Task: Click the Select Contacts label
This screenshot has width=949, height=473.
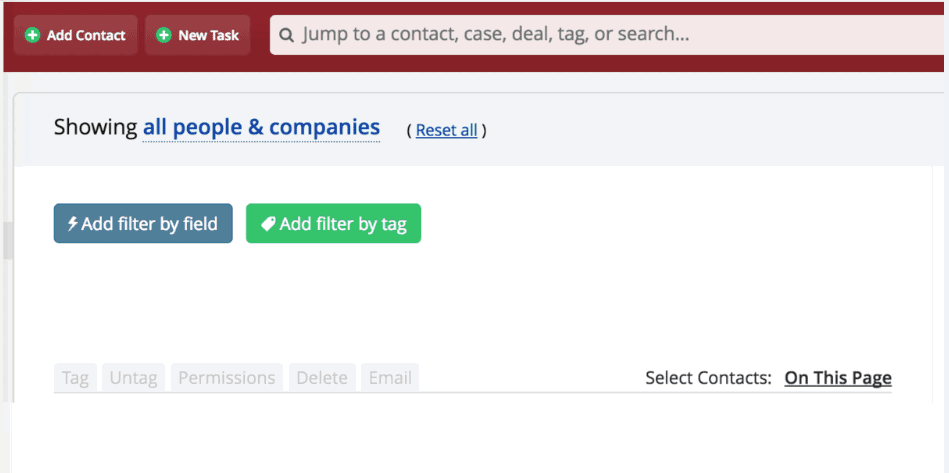Action: click(x=709, y=378)
